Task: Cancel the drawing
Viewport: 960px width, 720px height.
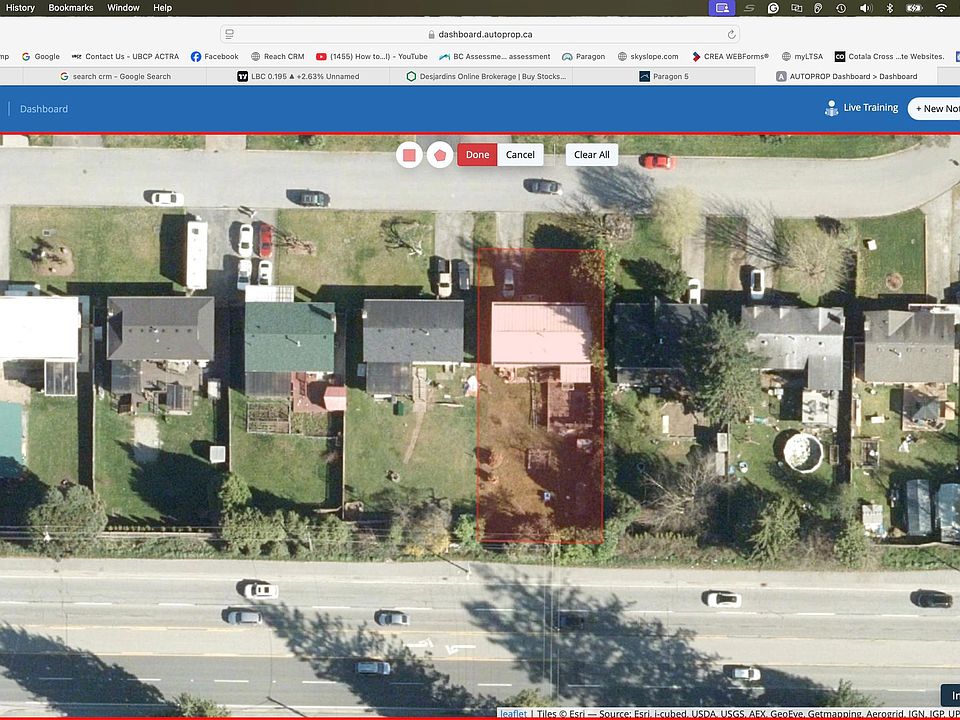Action: (520, 155)
